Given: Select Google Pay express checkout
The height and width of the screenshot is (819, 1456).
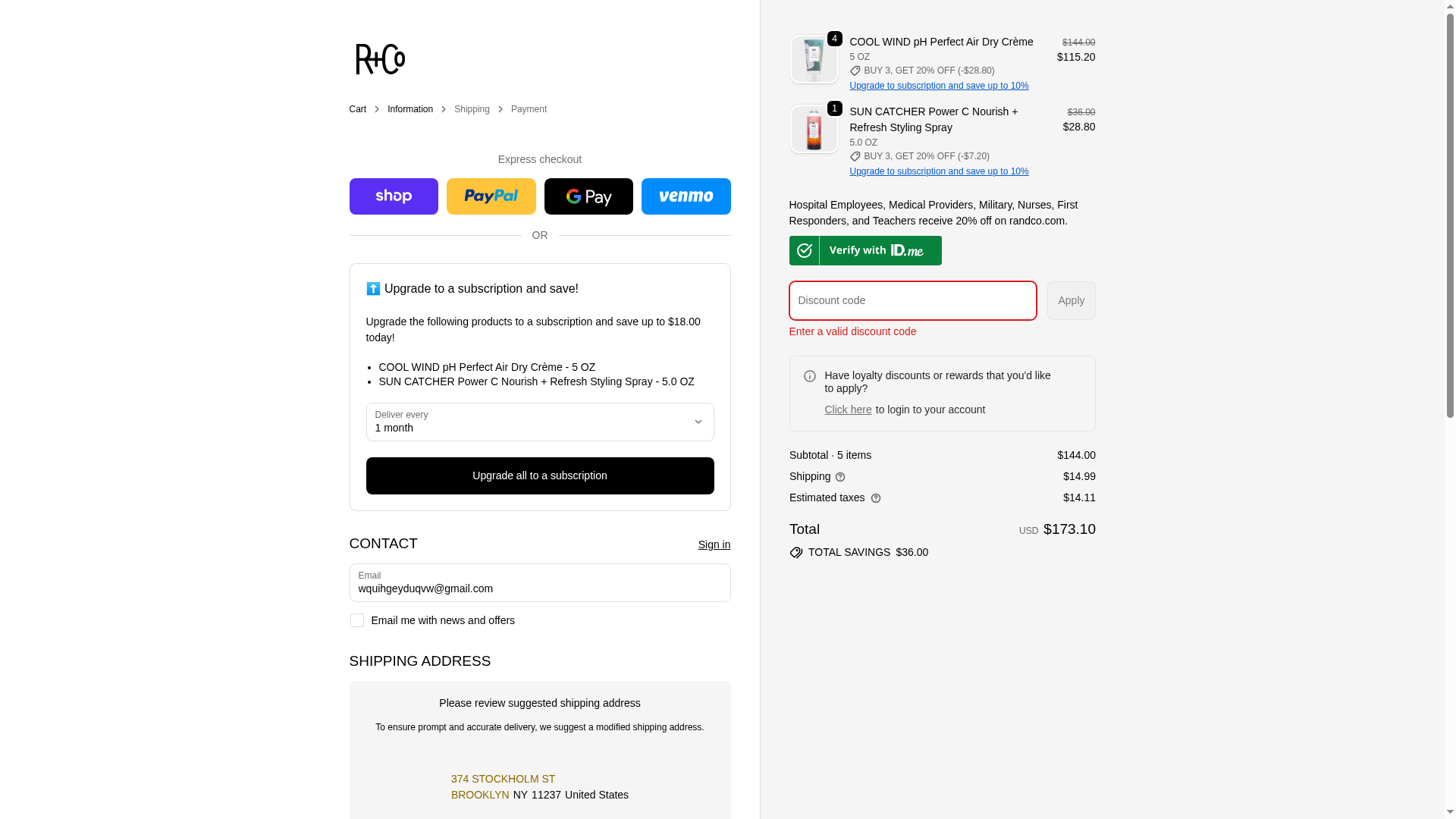Looking at the screenshot, I should pos(588,196).
